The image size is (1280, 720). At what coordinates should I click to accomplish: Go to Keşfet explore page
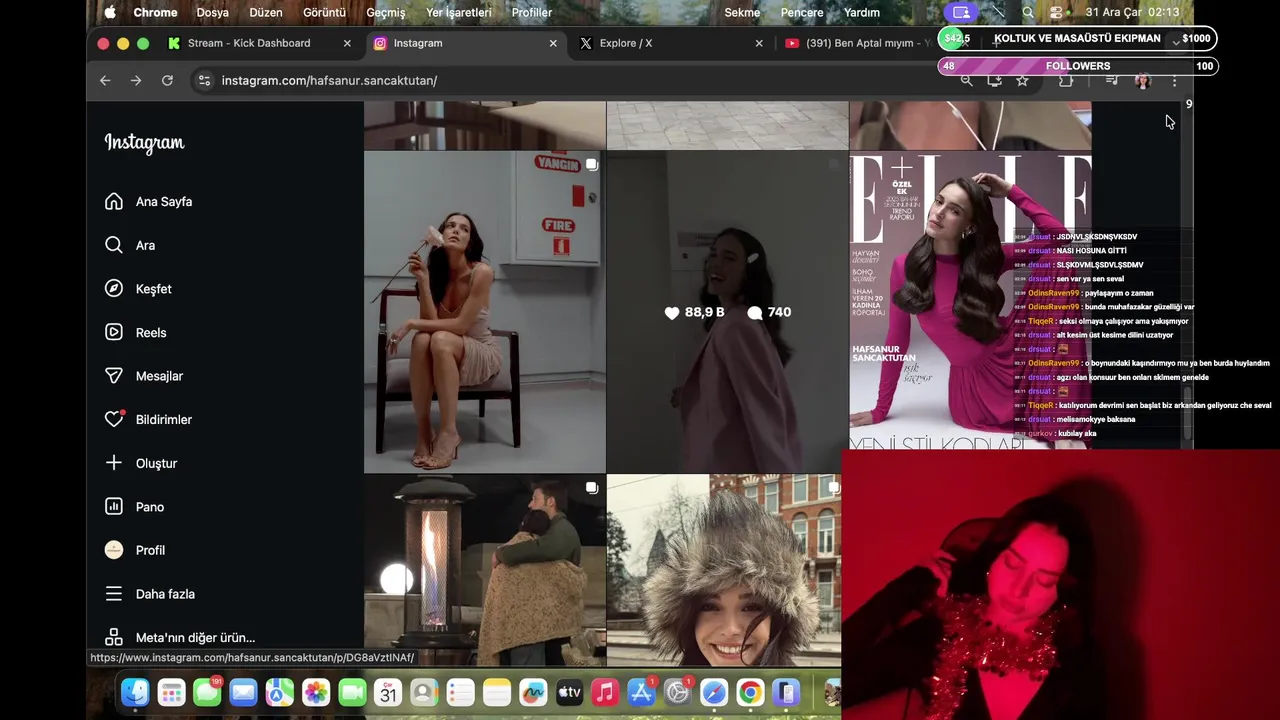139,289
